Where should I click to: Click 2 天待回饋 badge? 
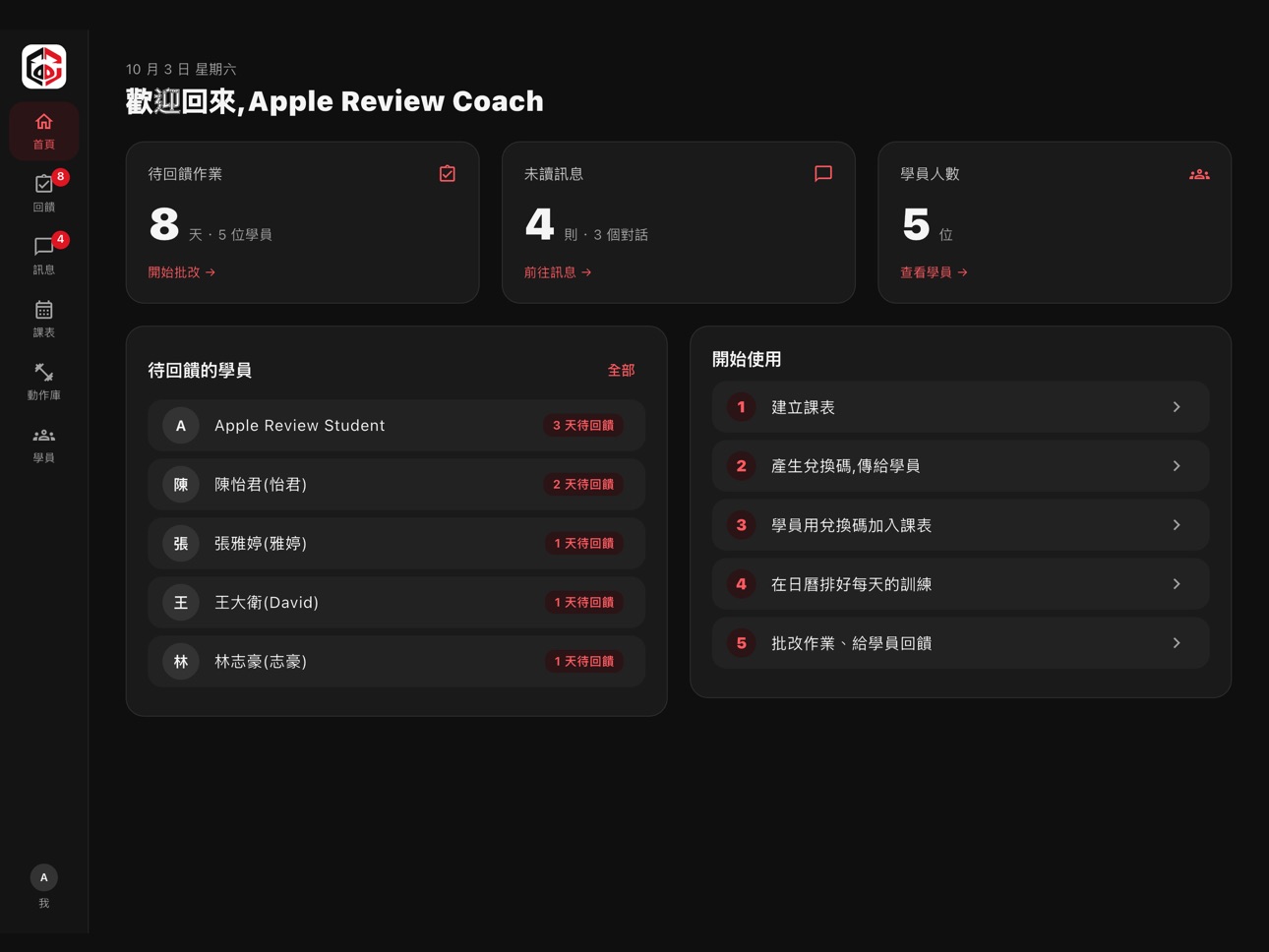coord(583,485)
